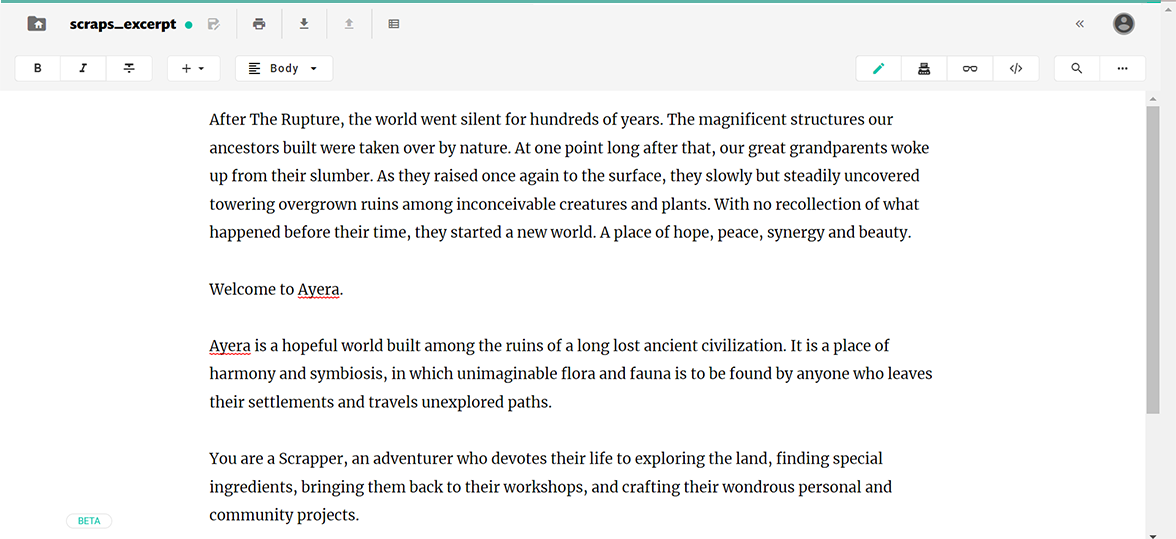
Task: Switch to typewriter mode
Action: tap(924, 68)
